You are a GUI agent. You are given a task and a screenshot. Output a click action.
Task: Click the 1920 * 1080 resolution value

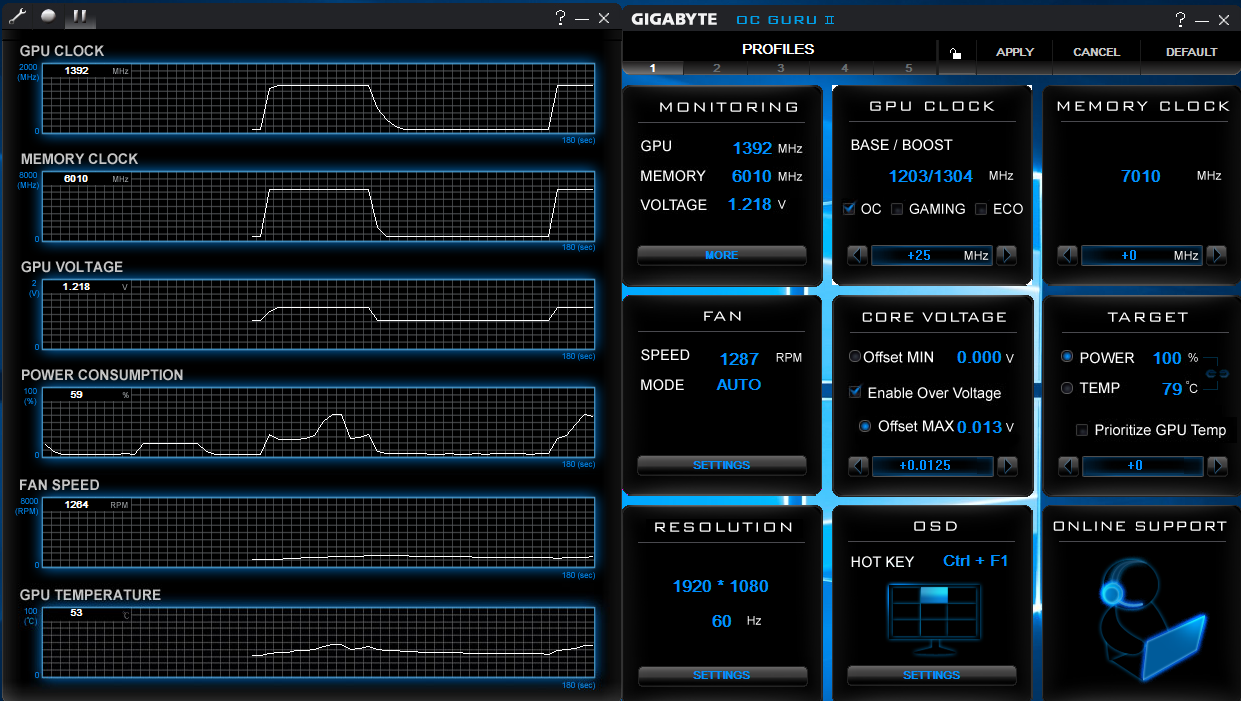(720, 586)
